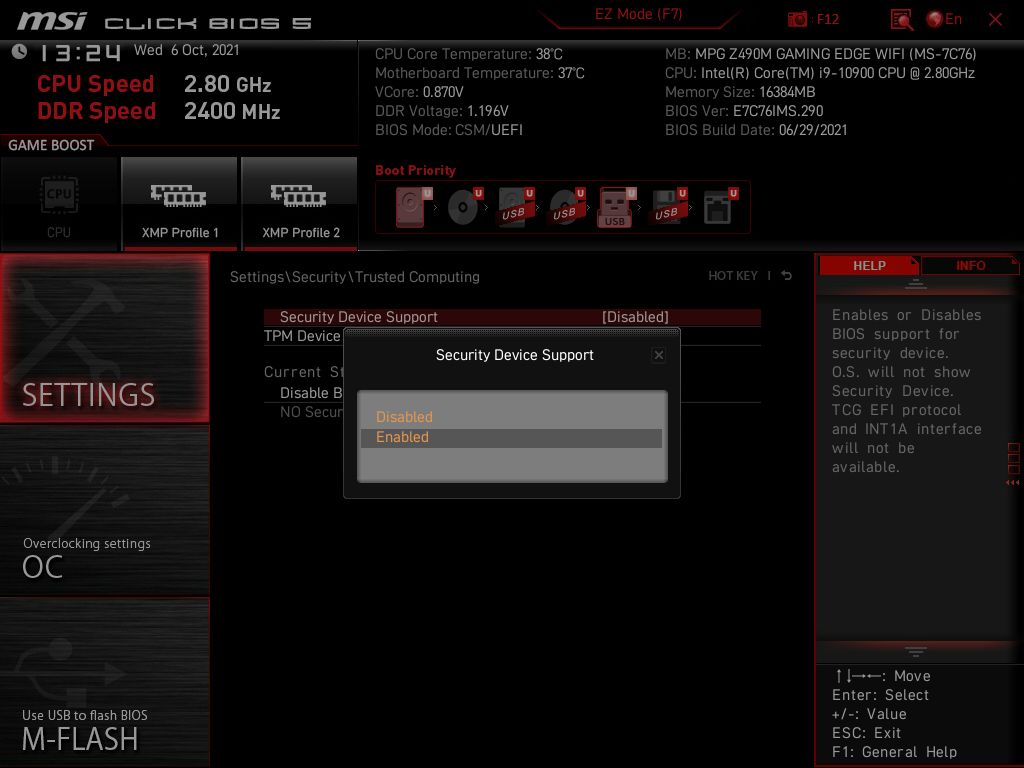Click the date Wed 6 Oct, 2021
This screenshot has width=1024, height=768.
pos(187,50)
